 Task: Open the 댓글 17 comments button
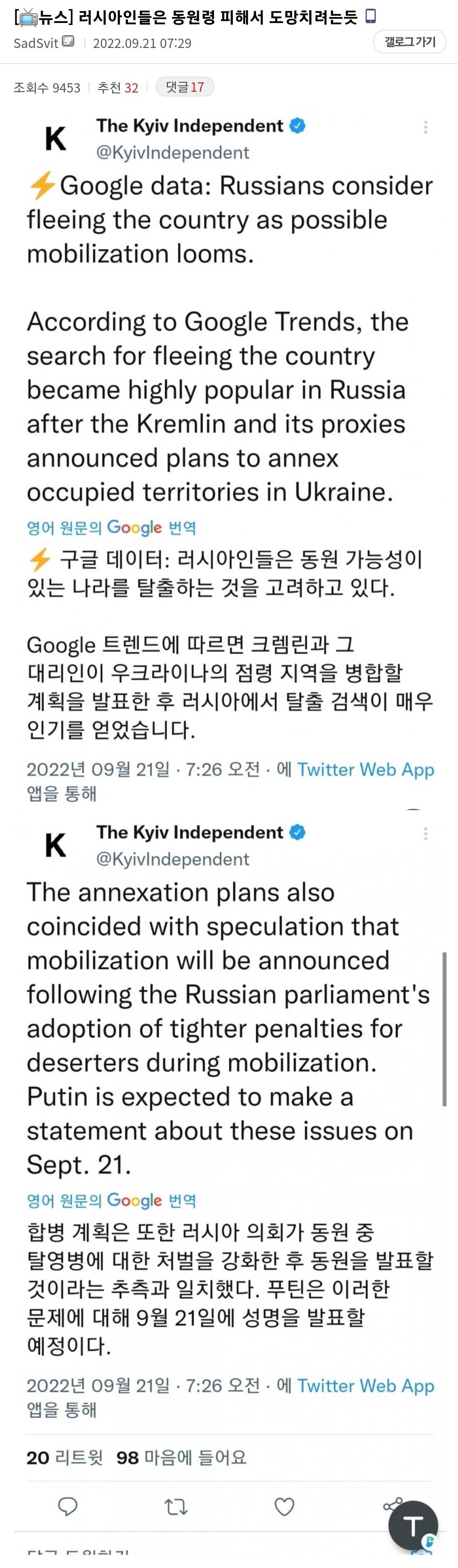click(x=184, y=87)
